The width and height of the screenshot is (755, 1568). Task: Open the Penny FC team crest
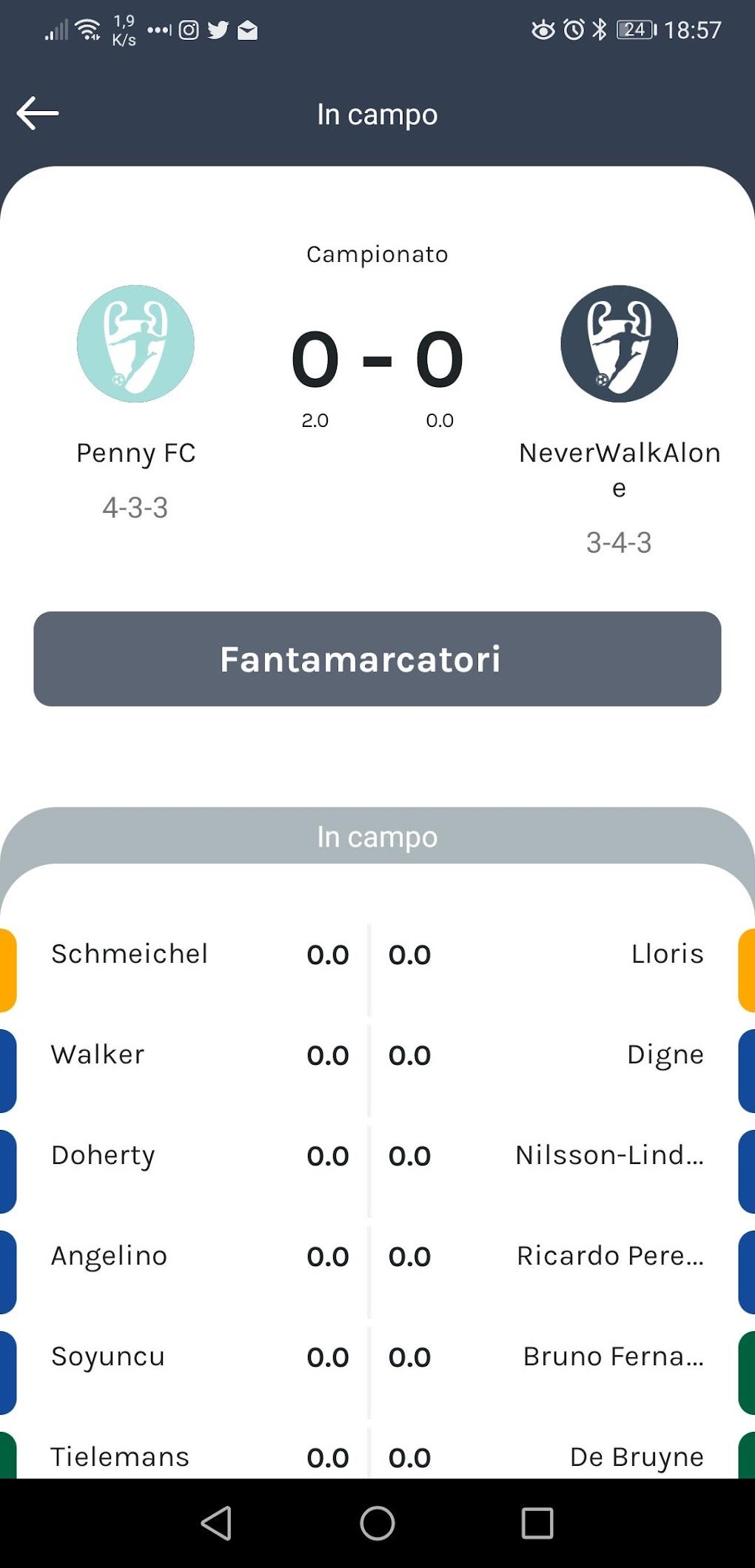point(135,343)
